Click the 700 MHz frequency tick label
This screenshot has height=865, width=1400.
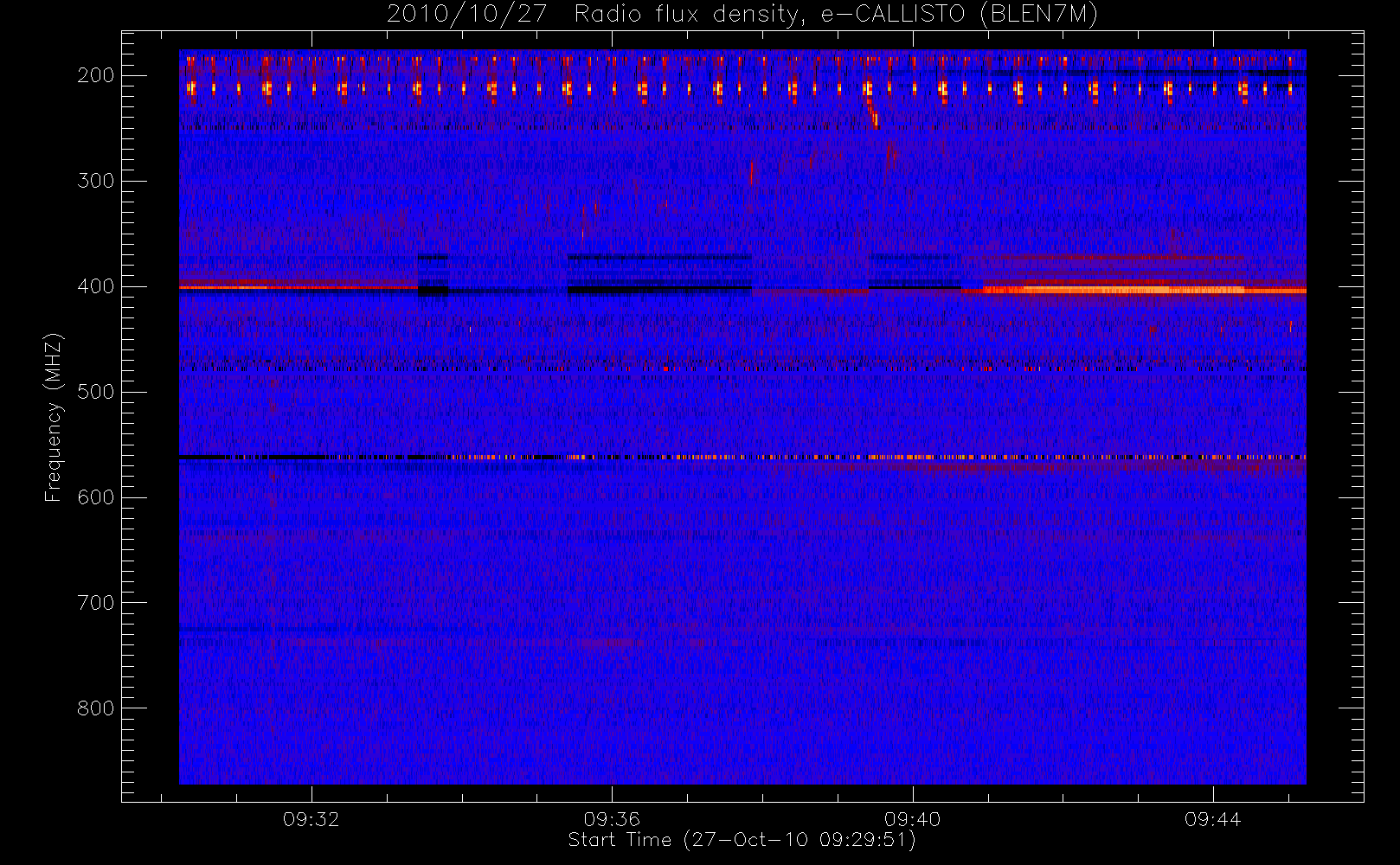pyautogui.click(x=96, y=603)
